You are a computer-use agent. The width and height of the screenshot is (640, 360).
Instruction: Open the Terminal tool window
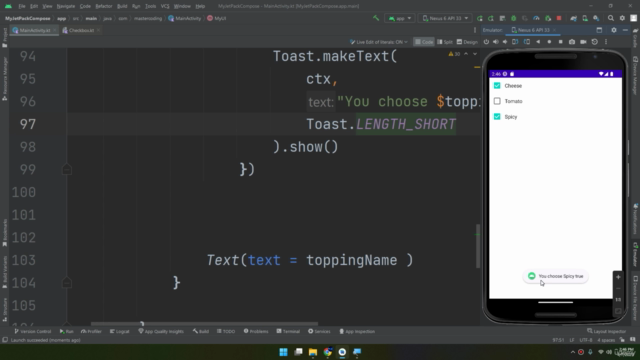click(x=288, y=331)
